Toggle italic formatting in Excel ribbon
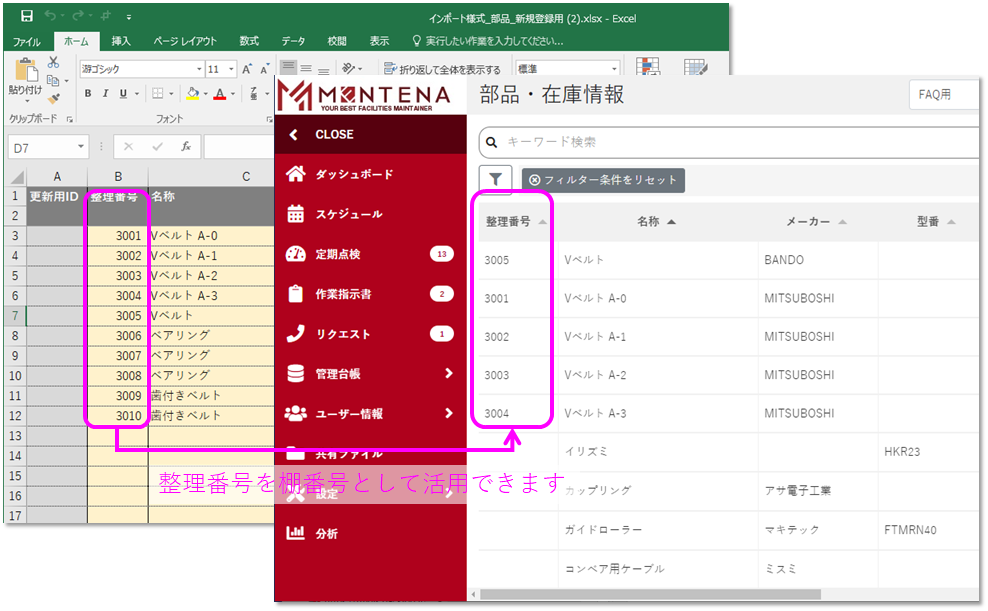 tap(106, 94)
